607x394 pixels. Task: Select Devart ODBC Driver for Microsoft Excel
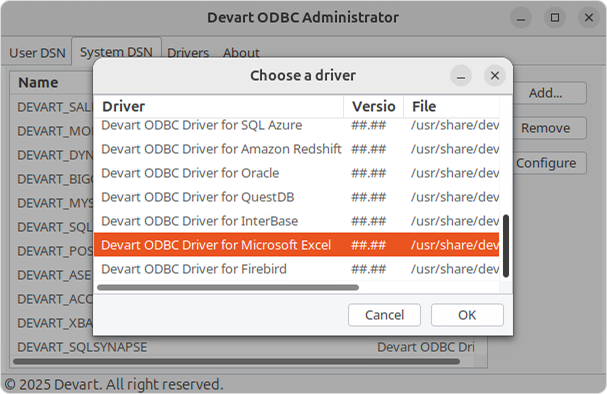297,245
